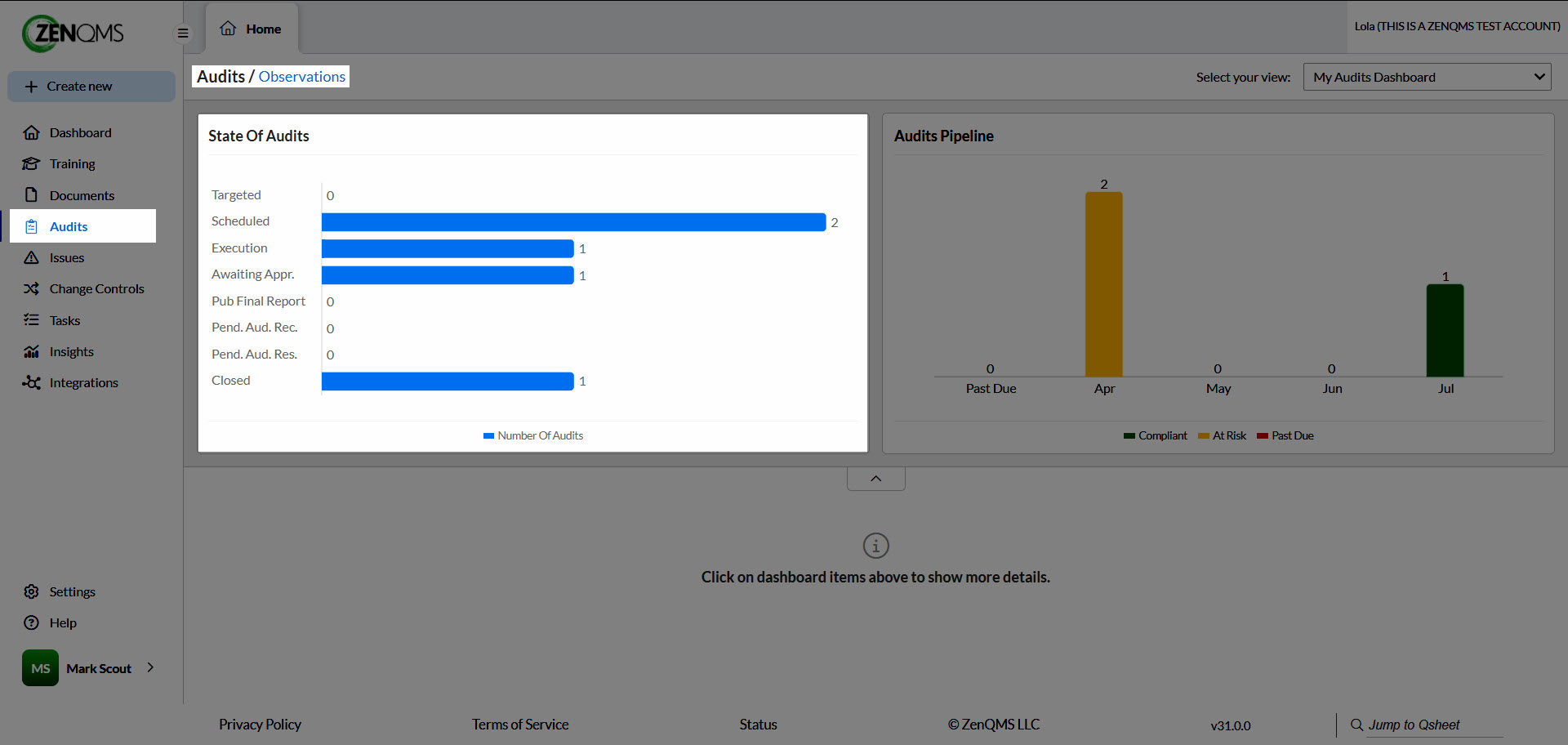Toggle the hamburger sidebar menu icon
This screenshot has width=1568, height=745.
coord(183,33)
